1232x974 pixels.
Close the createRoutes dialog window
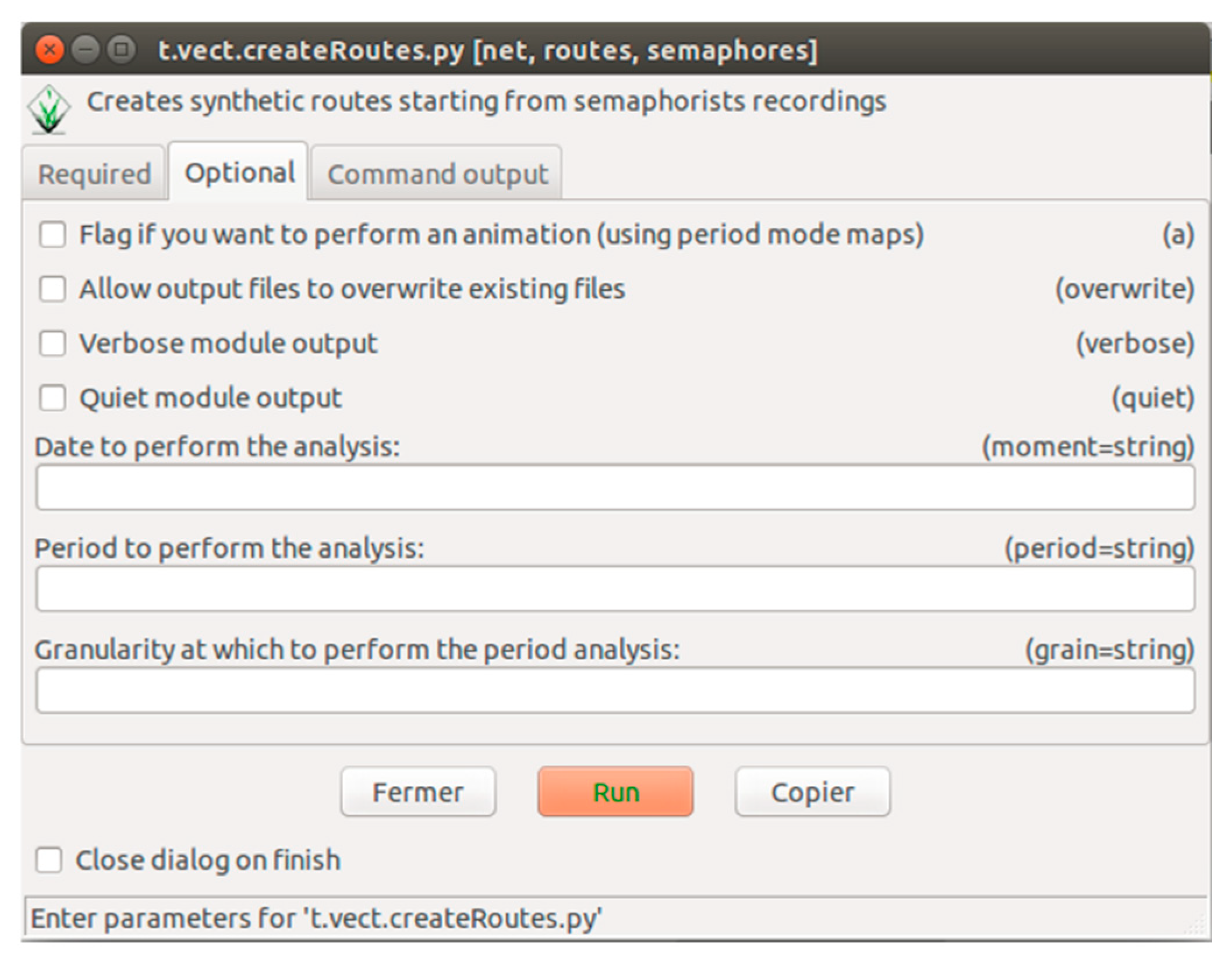(x=49, y=50)
